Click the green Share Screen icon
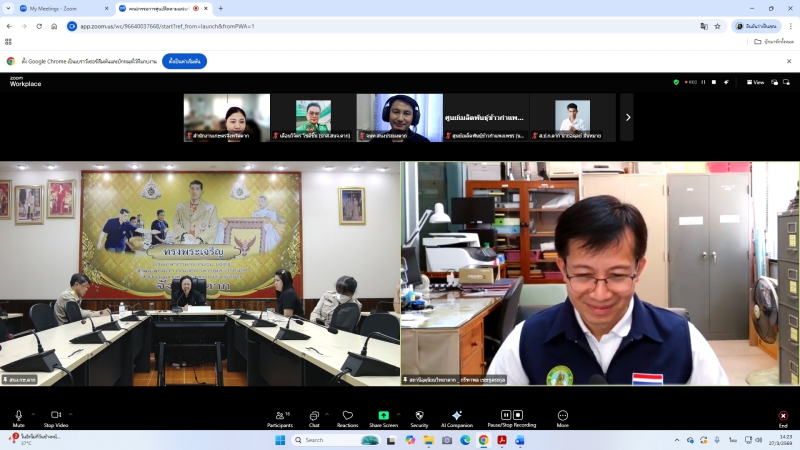Screen dimensions: 800x450 click(x=383, y=415)
